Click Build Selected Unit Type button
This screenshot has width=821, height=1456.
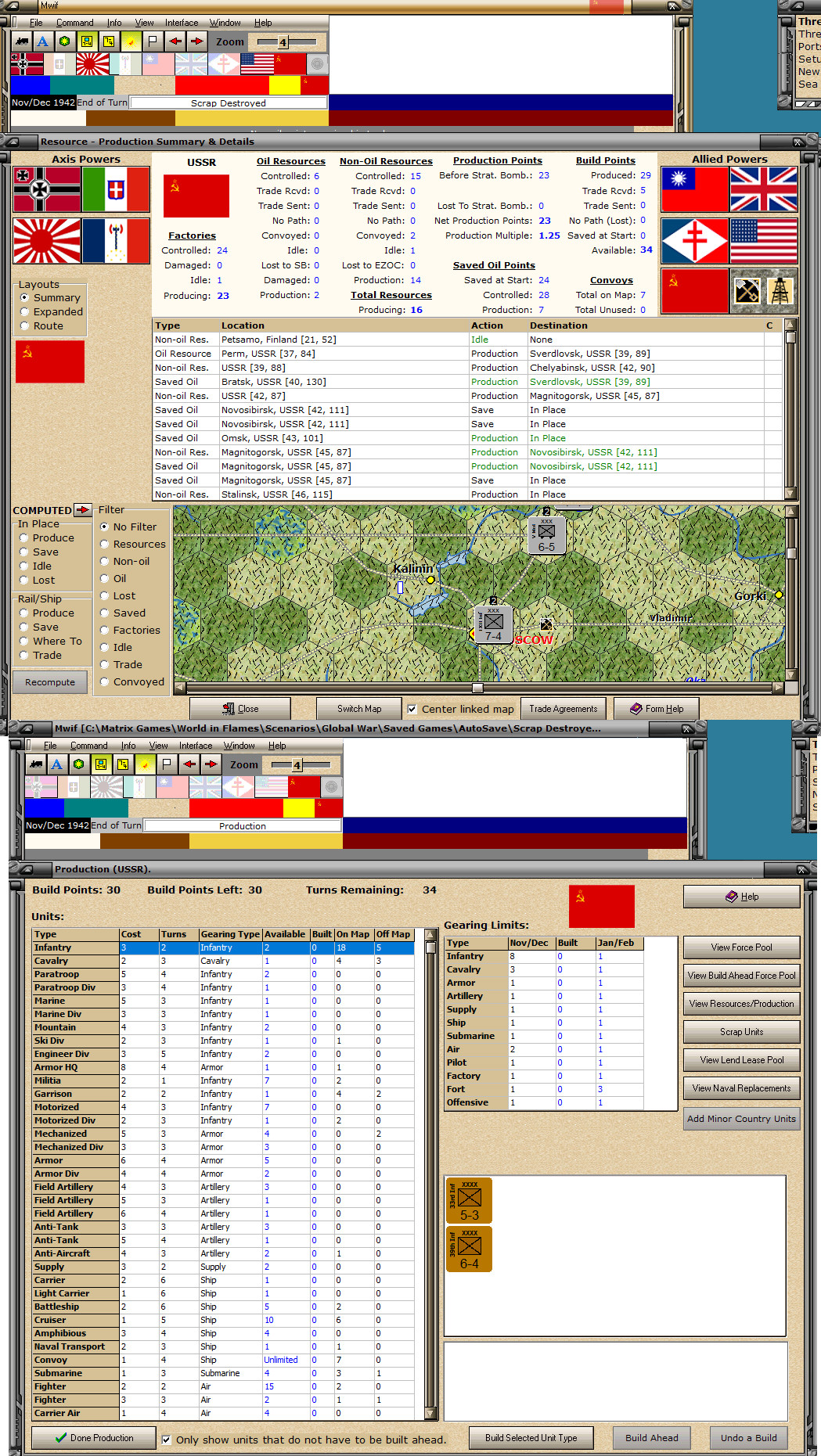click(x=531, y=1438)
